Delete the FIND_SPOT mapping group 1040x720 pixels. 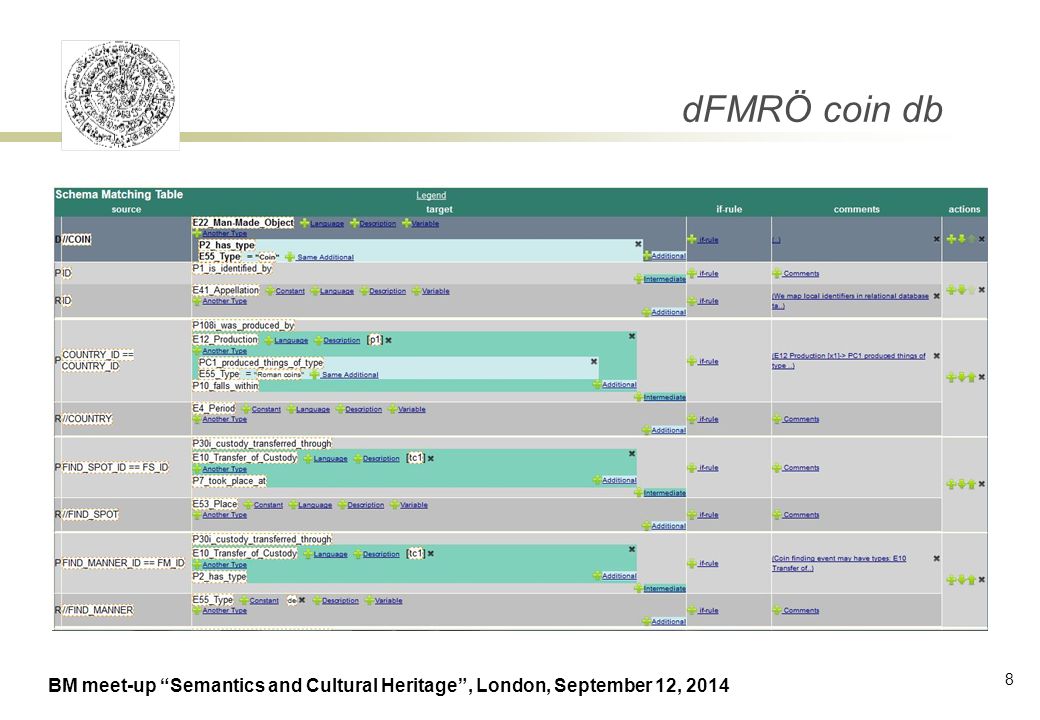982,485
